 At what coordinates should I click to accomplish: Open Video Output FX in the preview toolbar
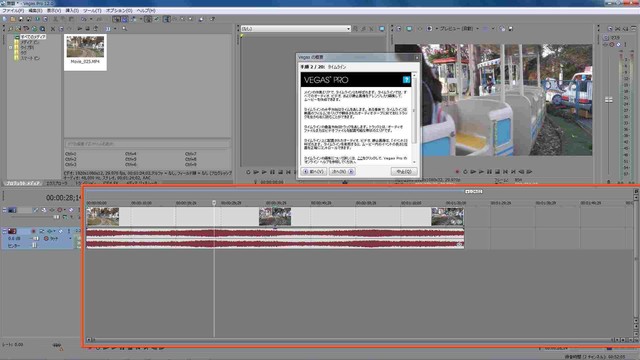[420, 29]
